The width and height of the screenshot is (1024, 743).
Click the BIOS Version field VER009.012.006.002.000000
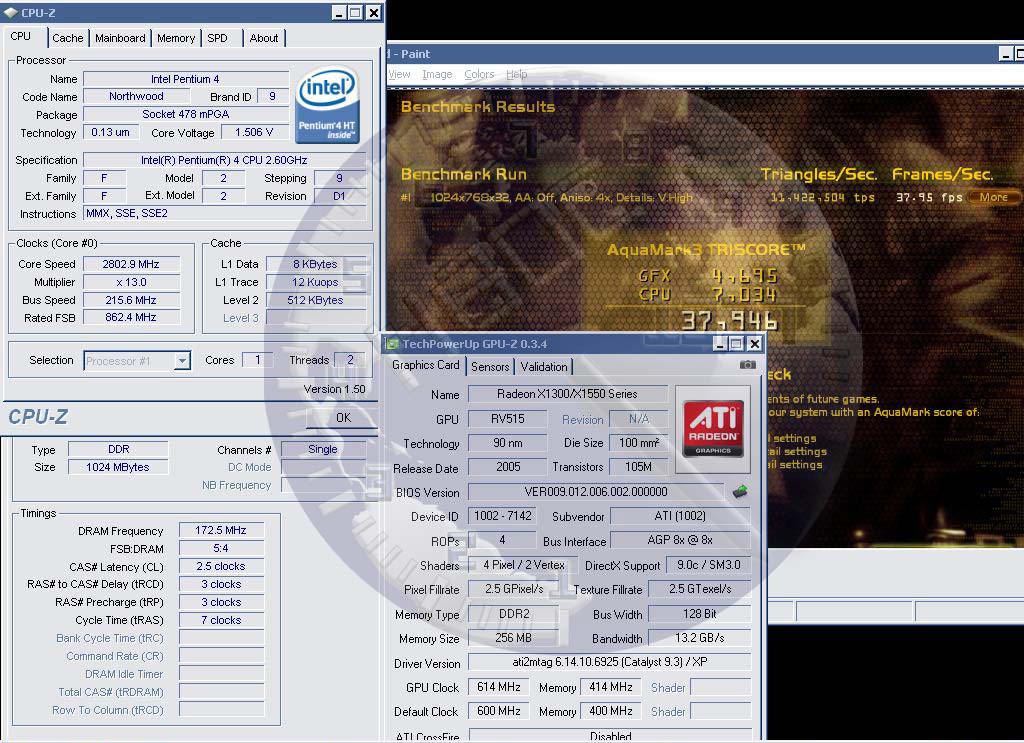pos(596,492)
